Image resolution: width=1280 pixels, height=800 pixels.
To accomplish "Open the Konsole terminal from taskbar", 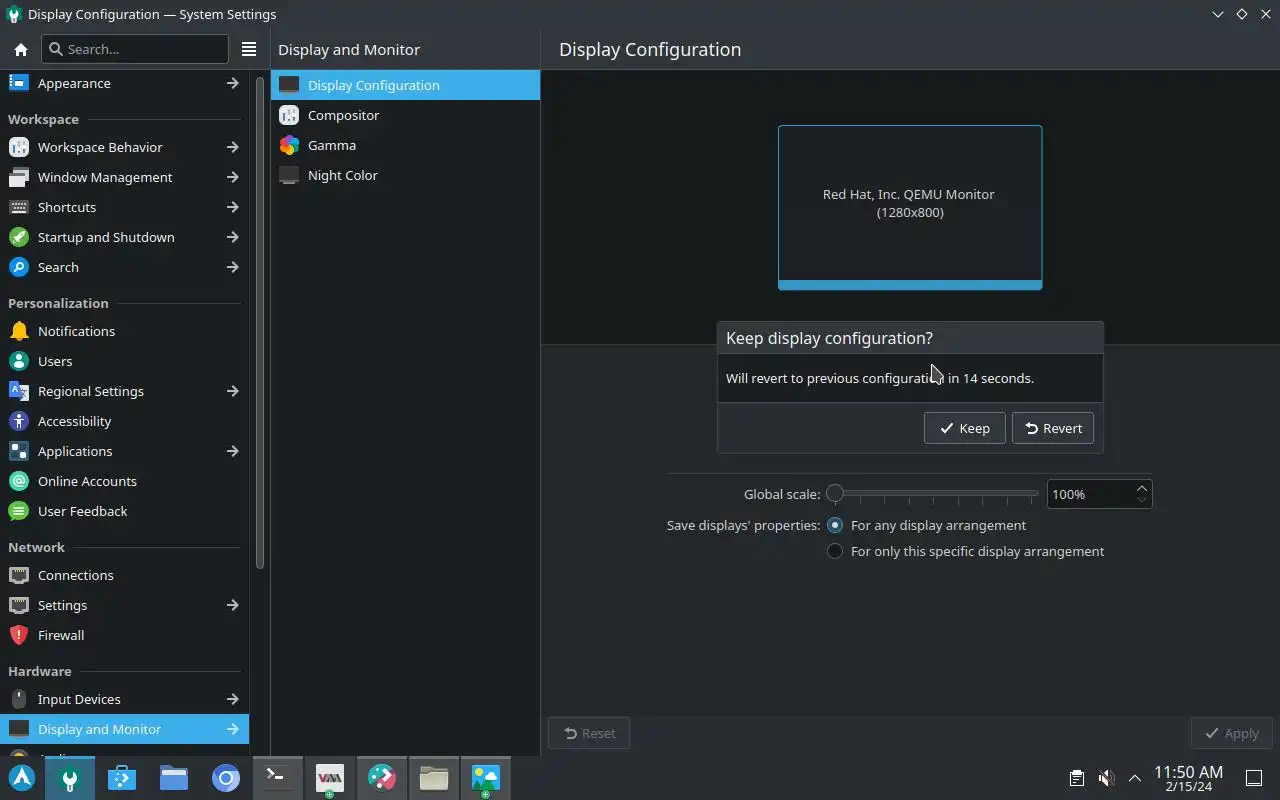I will (277, 777).
